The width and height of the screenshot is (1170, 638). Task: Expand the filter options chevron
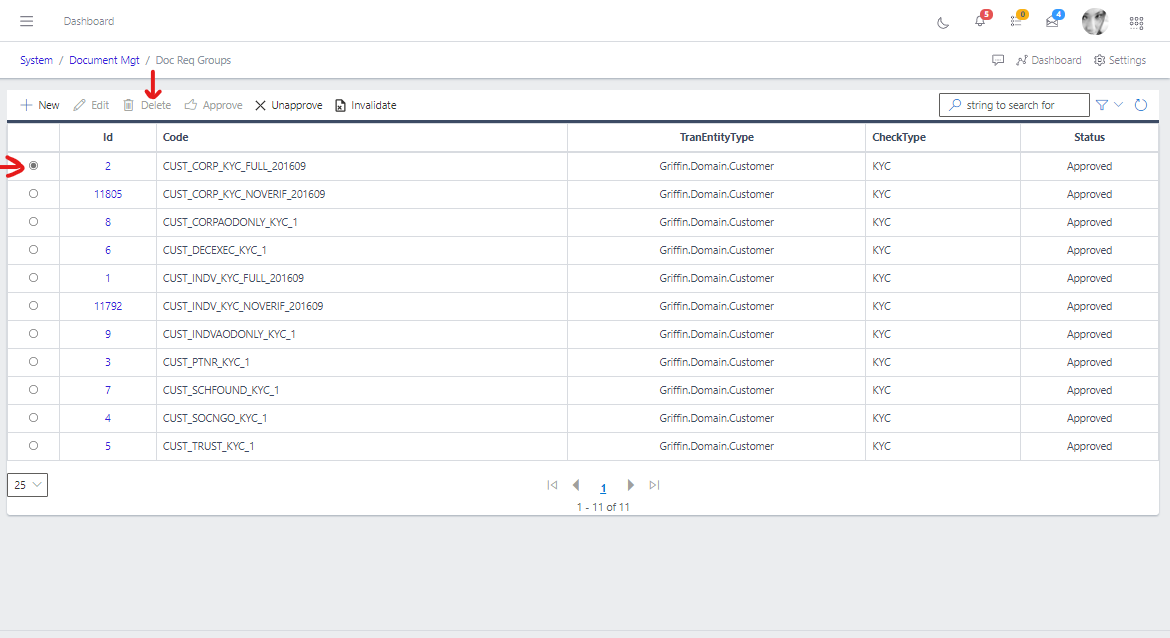[x=1119, y=105]
